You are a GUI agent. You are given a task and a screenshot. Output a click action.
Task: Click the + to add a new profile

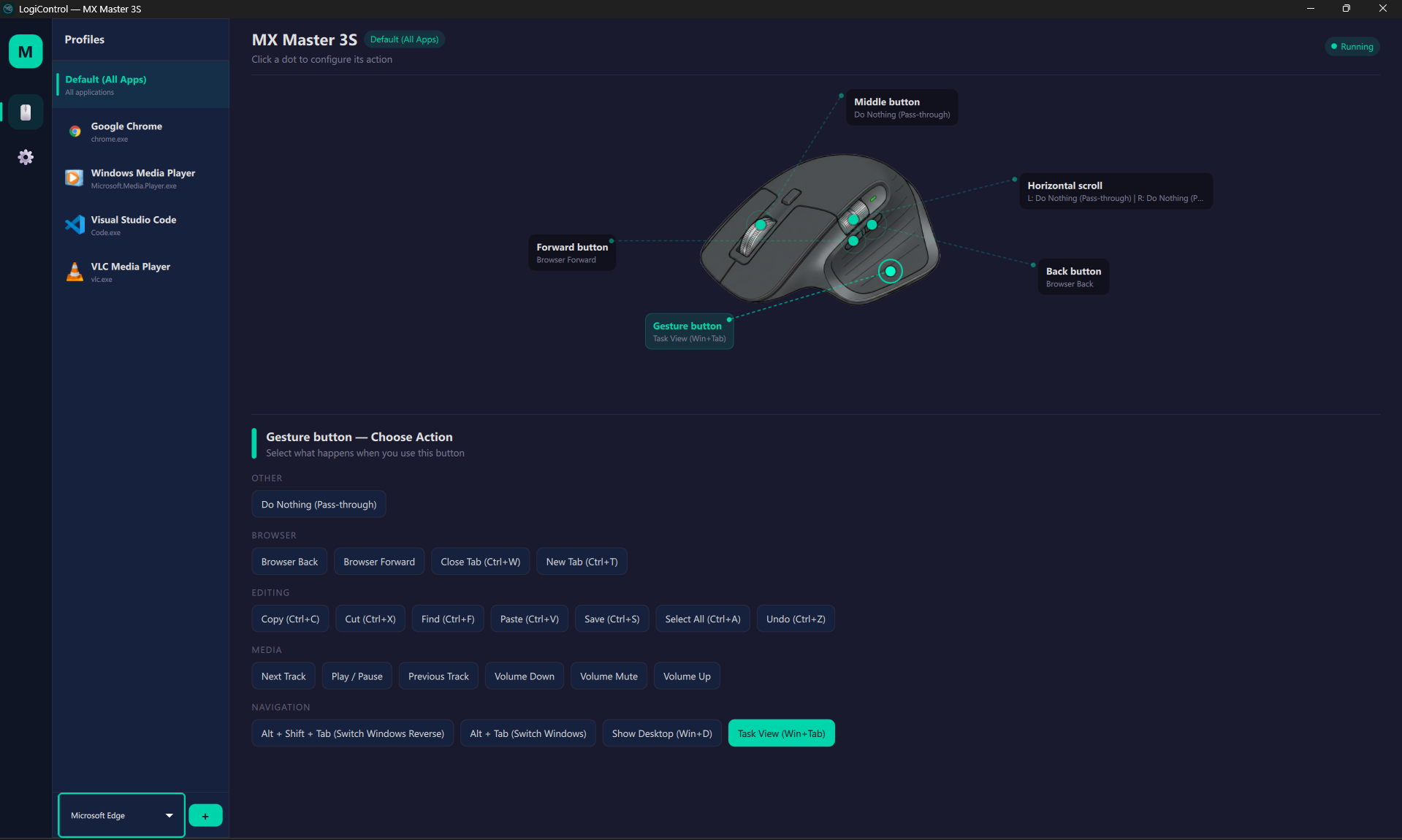(x=205, y=815)
